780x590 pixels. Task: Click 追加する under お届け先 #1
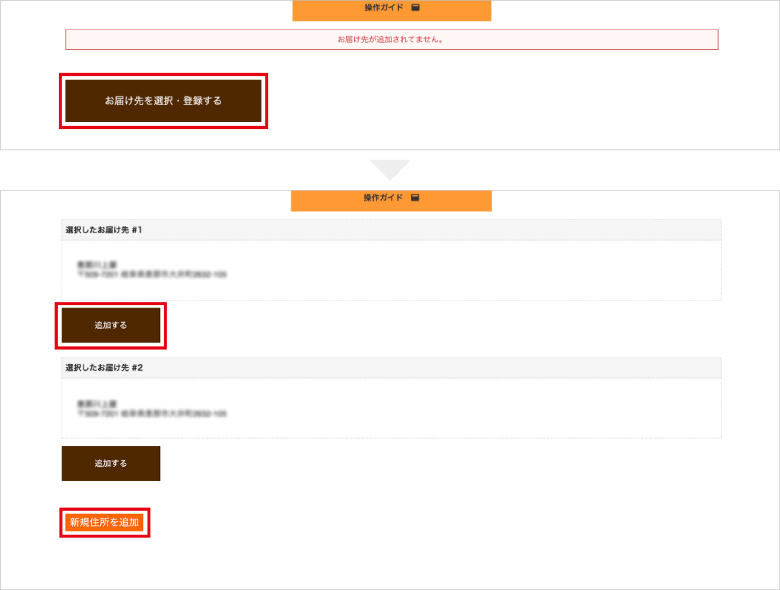(111, 325)
